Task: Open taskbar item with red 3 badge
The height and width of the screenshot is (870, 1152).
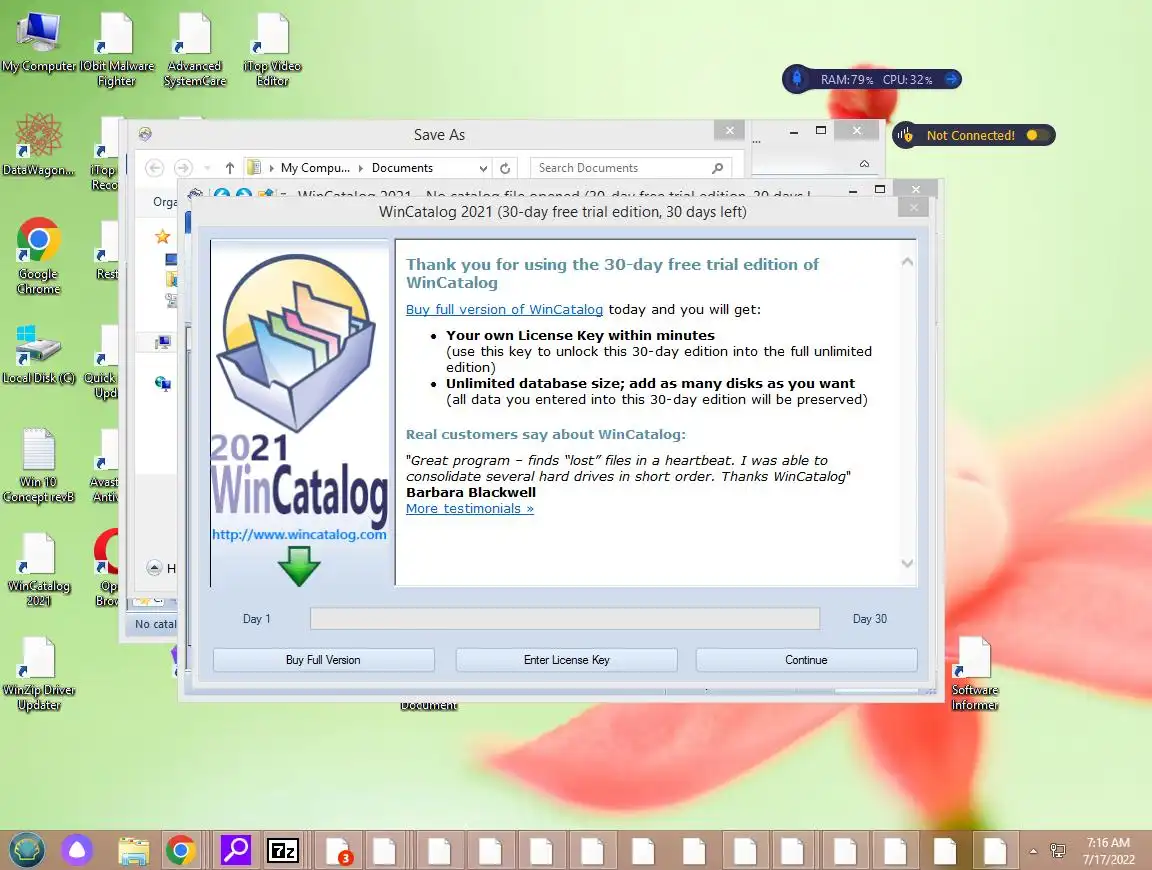Action: [338, 851]
